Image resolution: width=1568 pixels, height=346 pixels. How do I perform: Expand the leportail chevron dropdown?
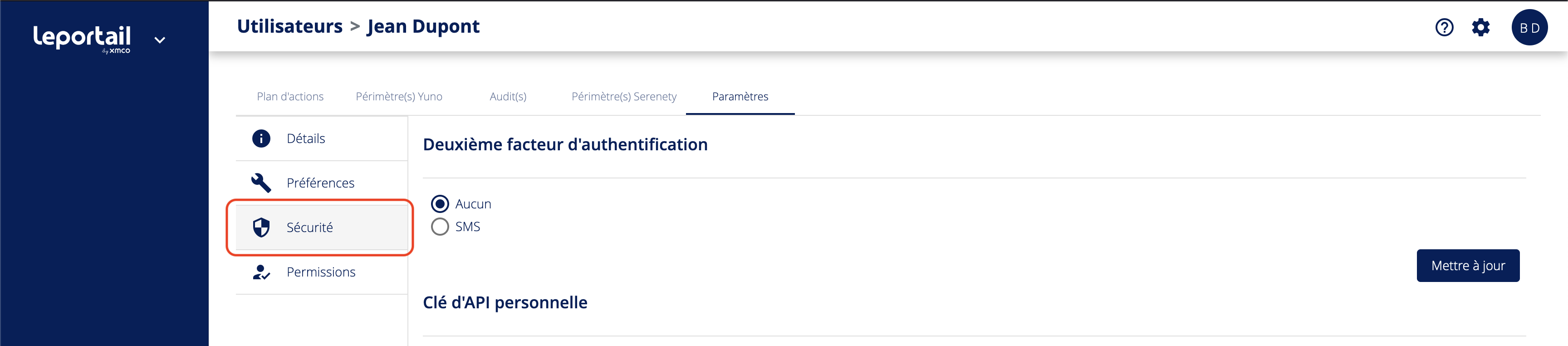click(160, 40)
